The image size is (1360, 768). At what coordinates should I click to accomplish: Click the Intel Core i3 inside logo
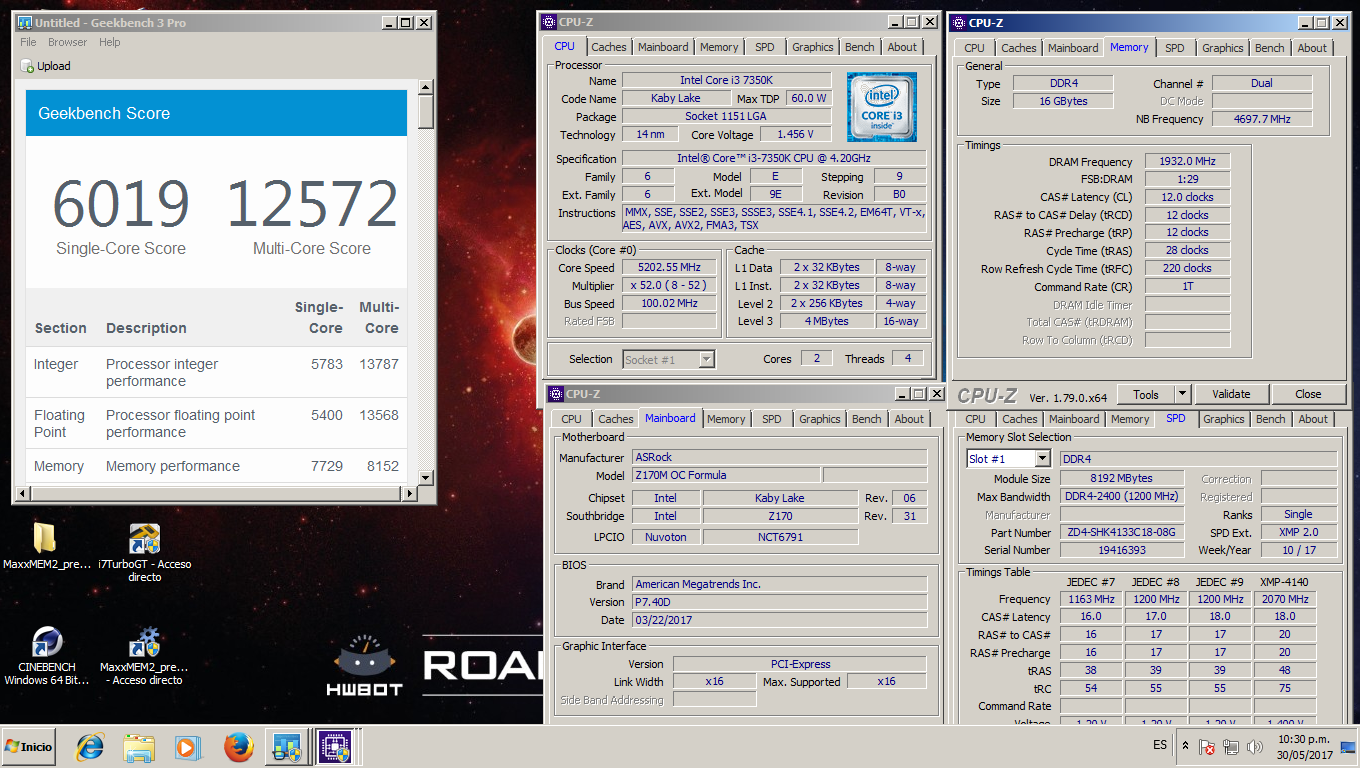882,107
